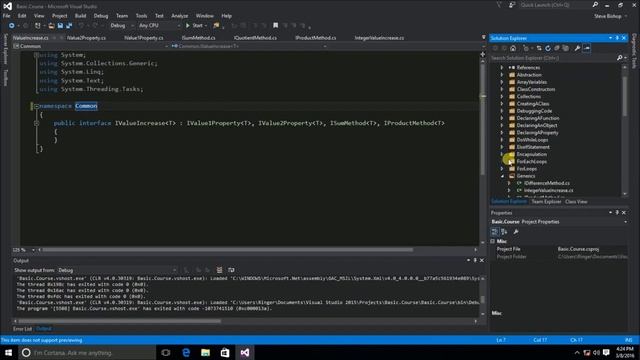Open File Explorer from the taskbar
This screenshot has width=640, height=360.
pyautogui.click(x=205, y=353)
